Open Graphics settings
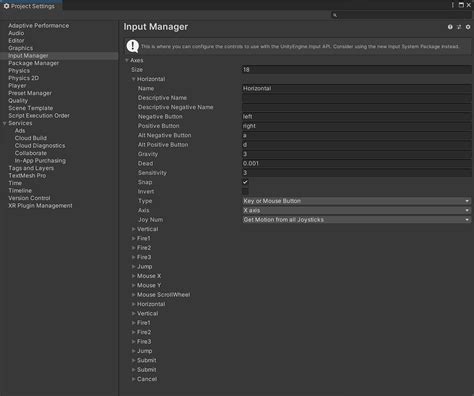Screen dimensions: 474x396 point(20,48)
